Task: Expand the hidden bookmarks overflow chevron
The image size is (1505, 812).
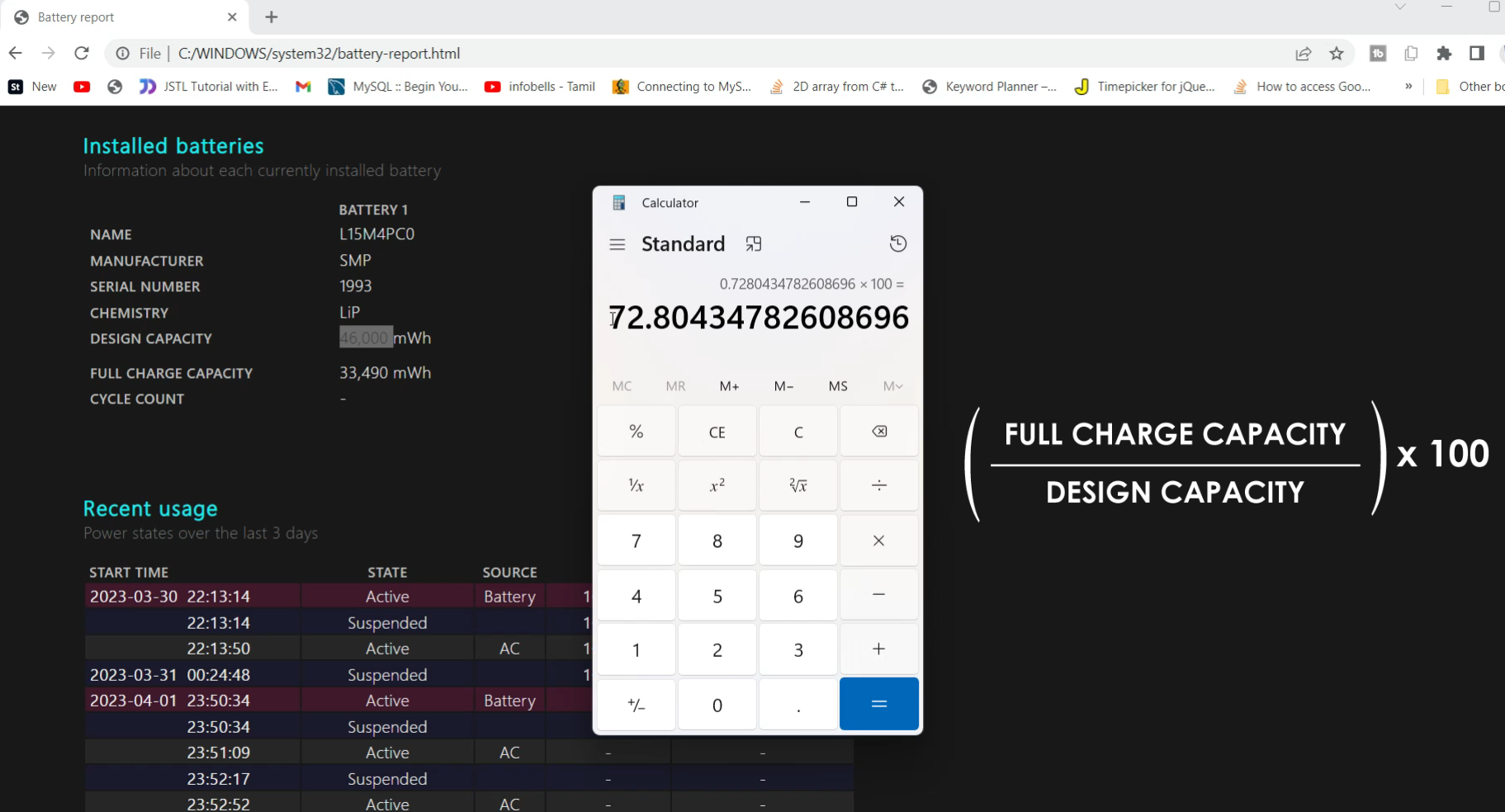Action: tap(1408, 87)
